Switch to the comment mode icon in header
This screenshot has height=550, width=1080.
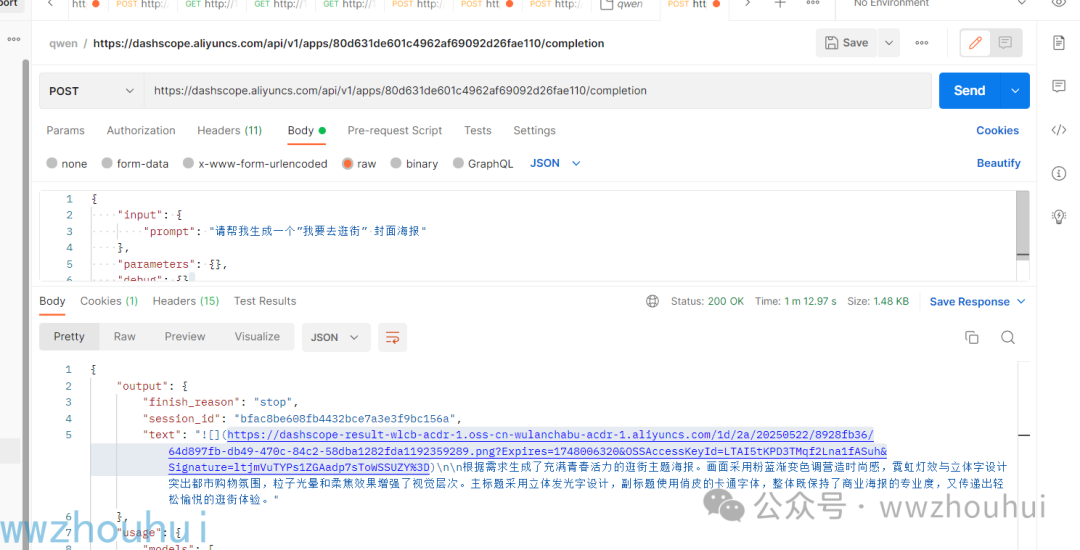click(1006, 43)
